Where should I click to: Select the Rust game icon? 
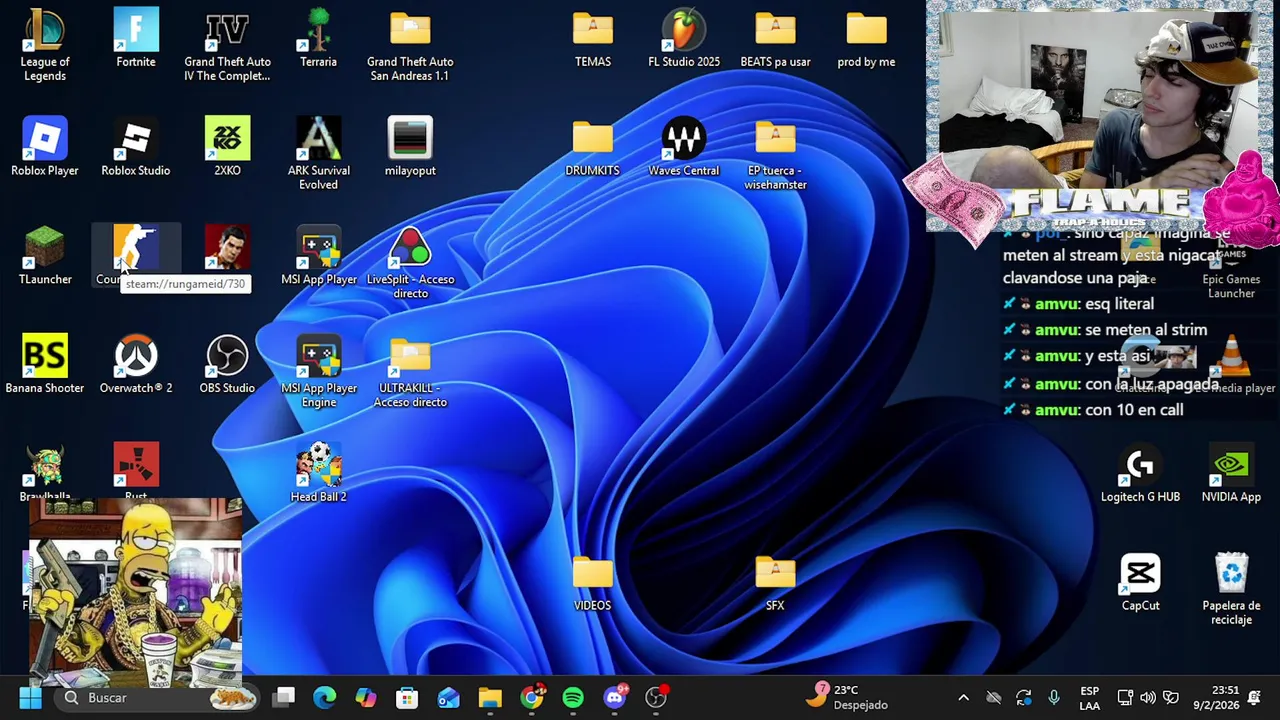coord(136,470)
